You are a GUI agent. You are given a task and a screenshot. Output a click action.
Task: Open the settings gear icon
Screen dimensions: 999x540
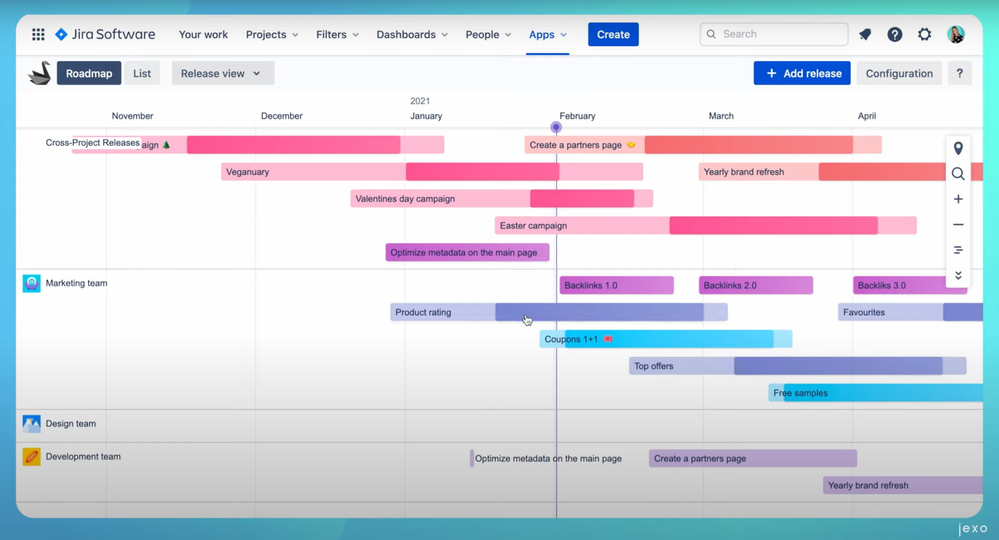coord(924,34)
